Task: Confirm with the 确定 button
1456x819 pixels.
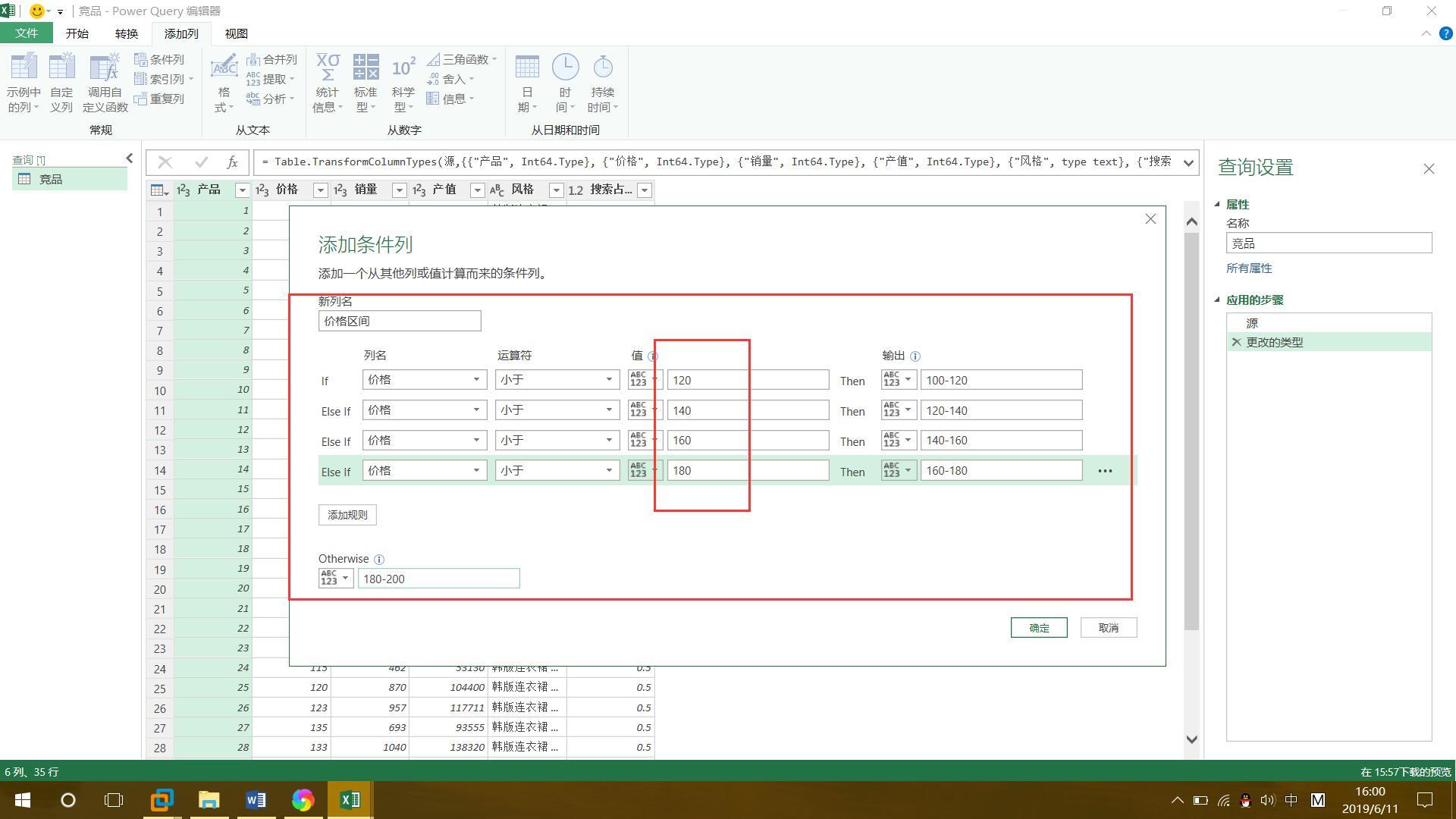Action: [1039, 628]
